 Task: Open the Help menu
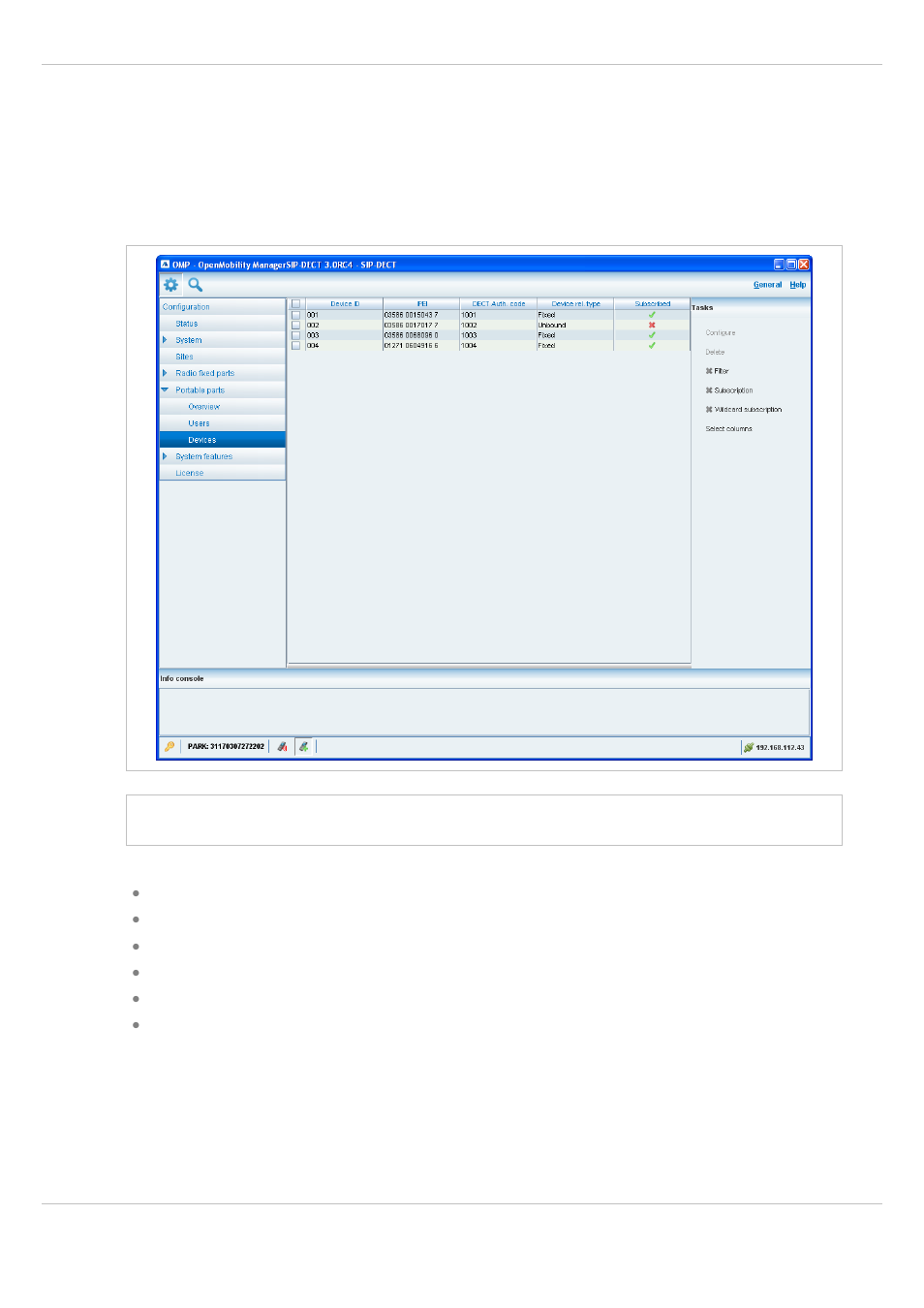pyautogui.click(x=797, y=285)
